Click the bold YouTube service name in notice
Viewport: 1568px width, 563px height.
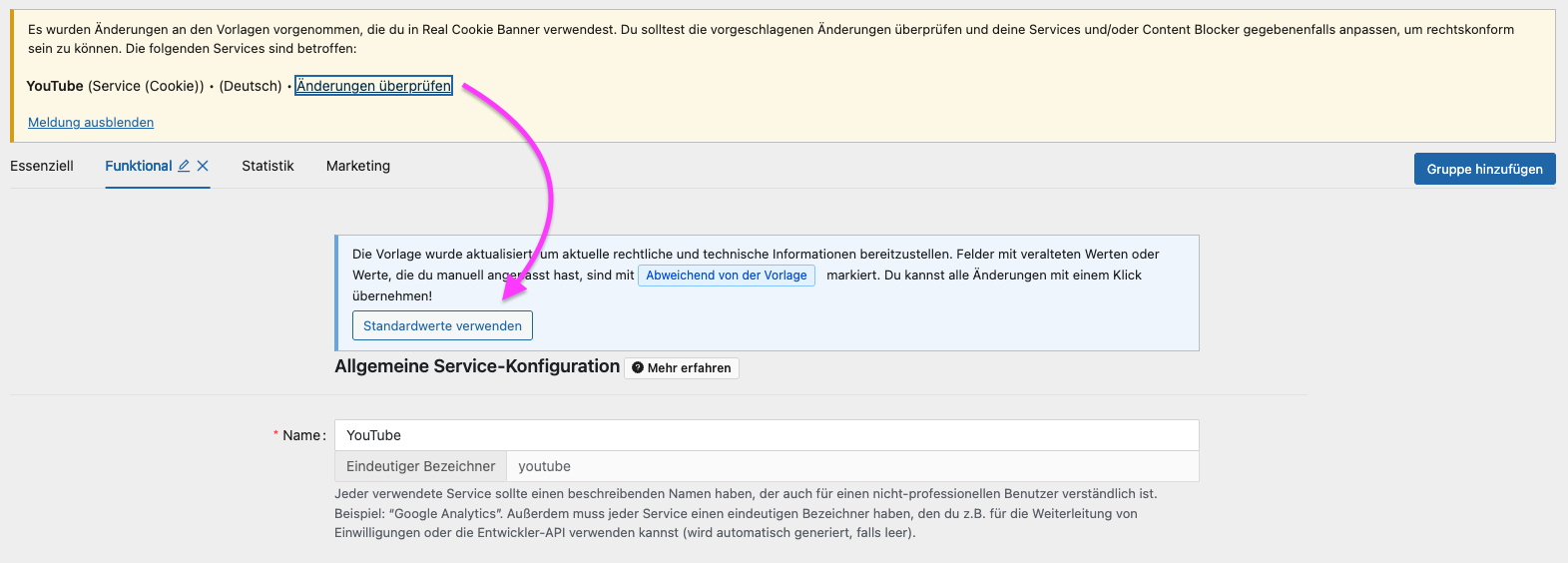[55, 86]
